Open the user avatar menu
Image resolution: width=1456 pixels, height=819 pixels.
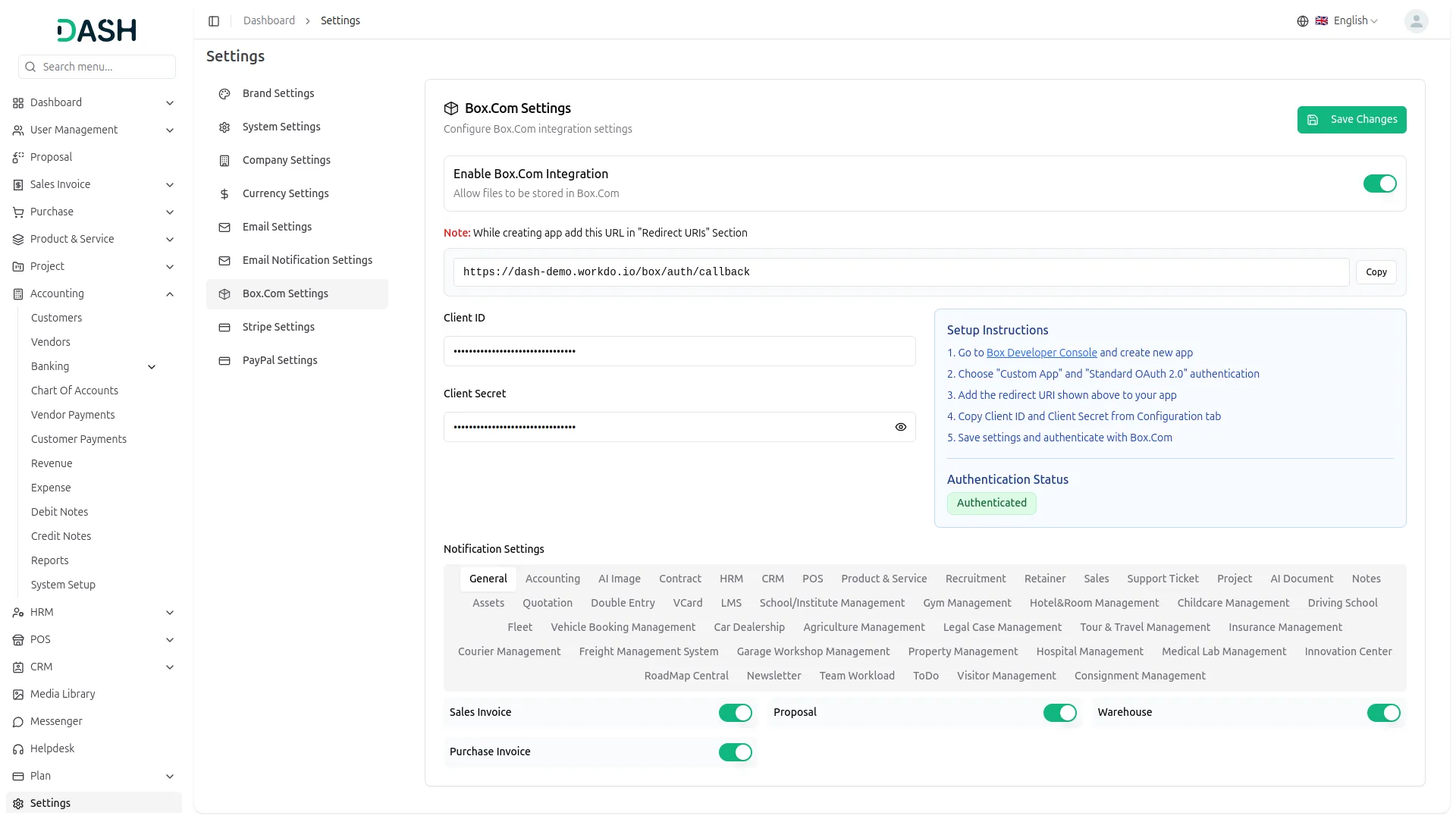click(1416, 21)
